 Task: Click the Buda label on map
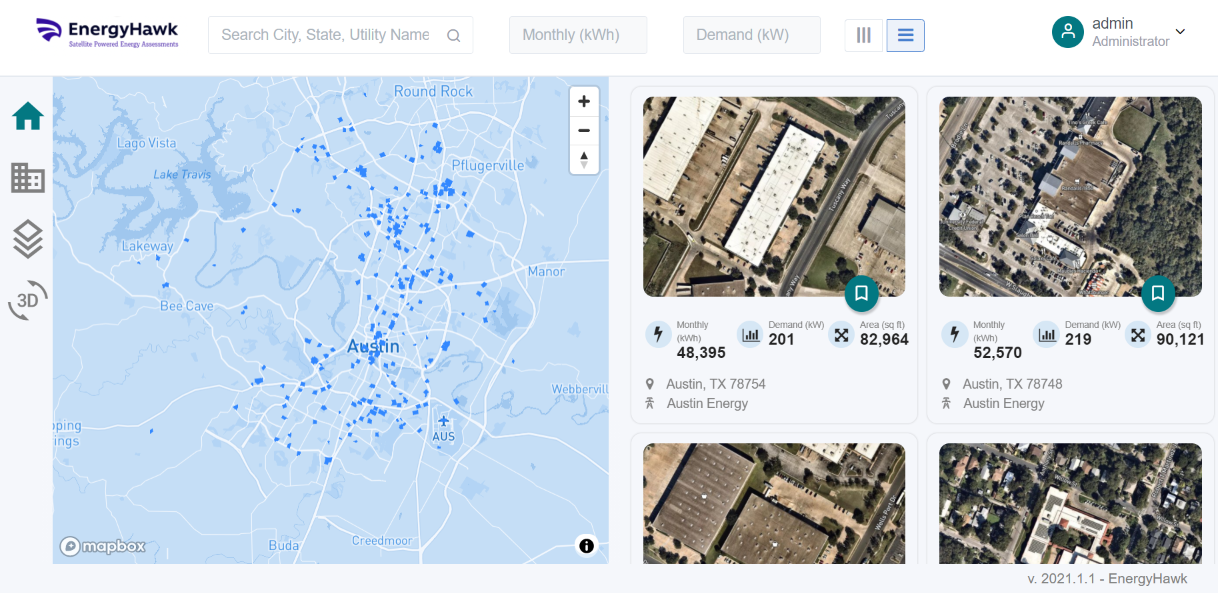pos(284,546)
